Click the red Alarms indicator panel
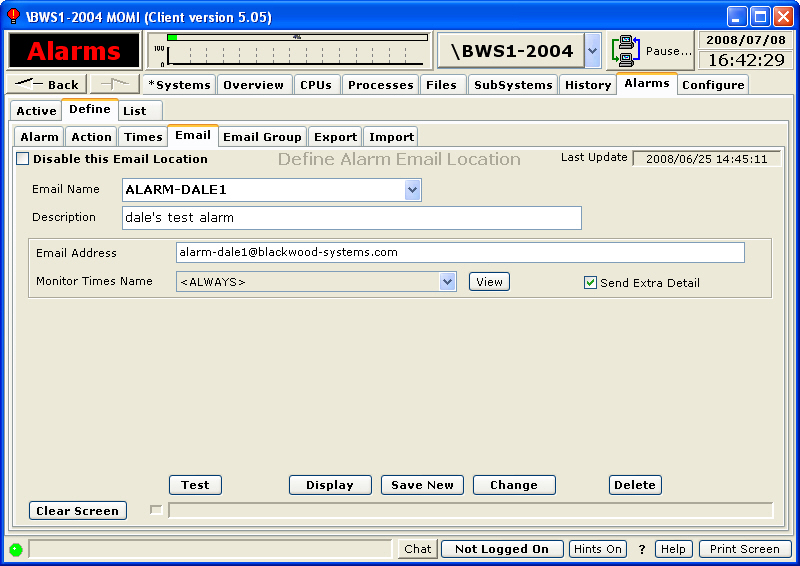This screenshot has height=566, width=800. click(73, 51)
